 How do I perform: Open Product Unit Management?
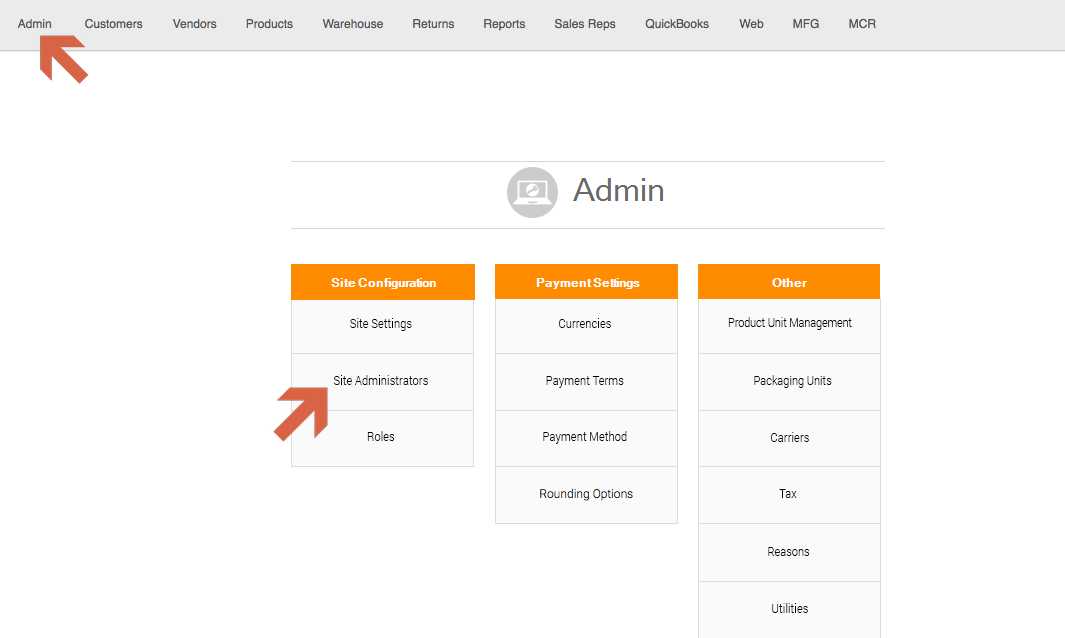[x=789, y=323]
